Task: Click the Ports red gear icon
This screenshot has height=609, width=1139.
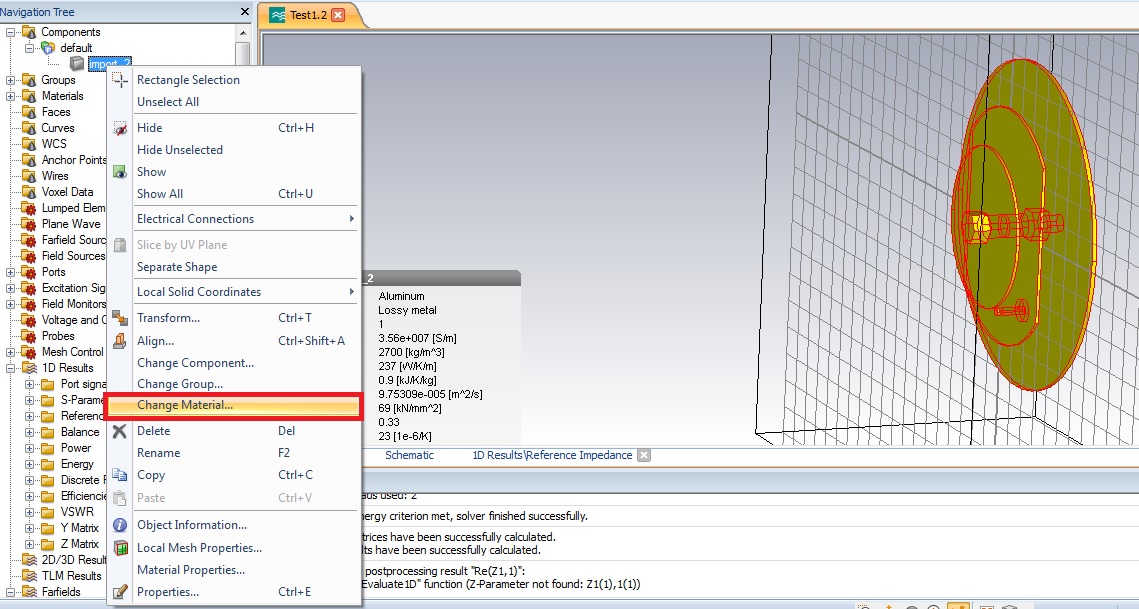Action: click(29, 272)
